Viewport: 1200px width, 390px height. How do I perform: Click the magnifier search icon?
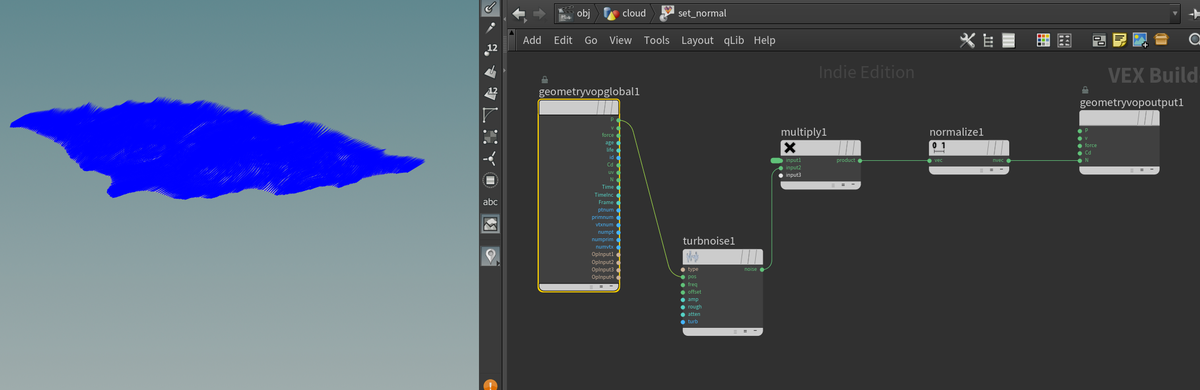coord(1194,40)
